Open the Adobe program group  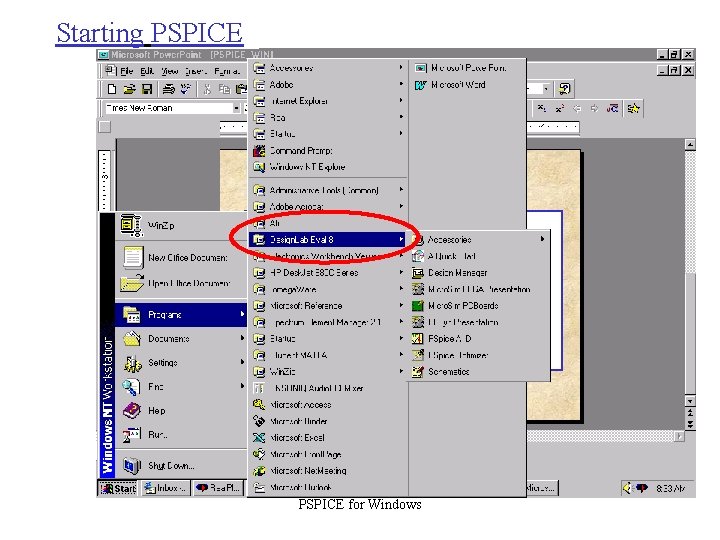click(x=328, y=84)
